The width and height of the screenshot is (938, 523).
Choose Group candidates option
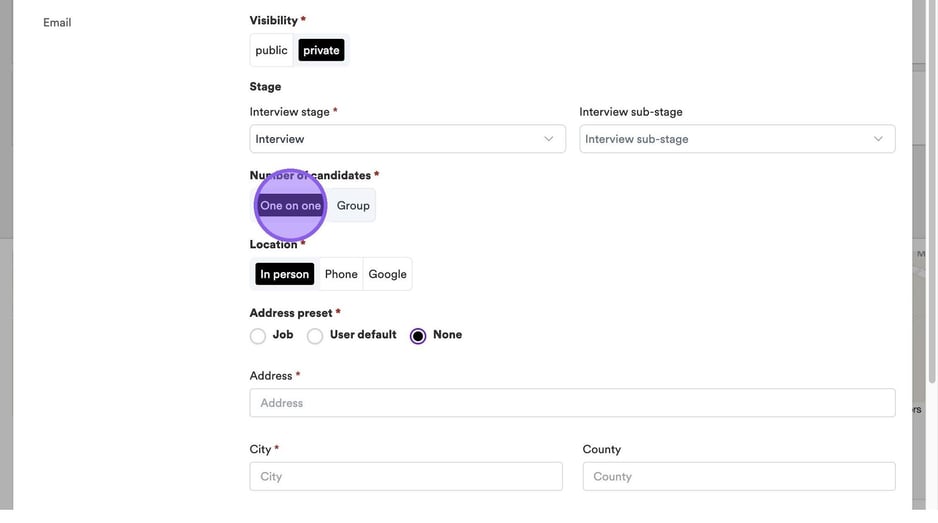click(x=353, y=206)
